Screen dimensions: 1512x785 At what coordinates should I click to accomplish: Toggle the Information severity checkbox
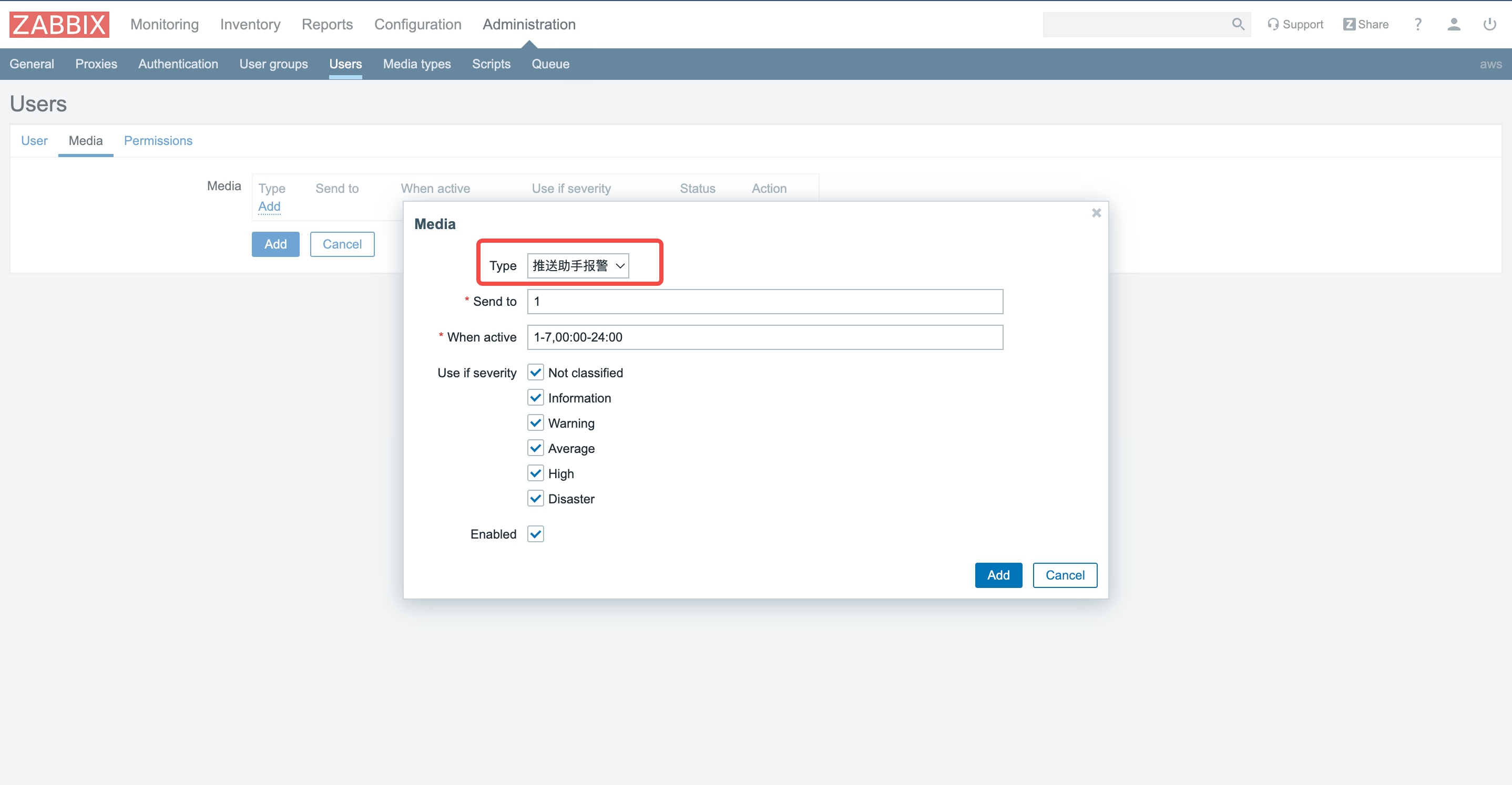pyautogui.click(x=535, y=398)
